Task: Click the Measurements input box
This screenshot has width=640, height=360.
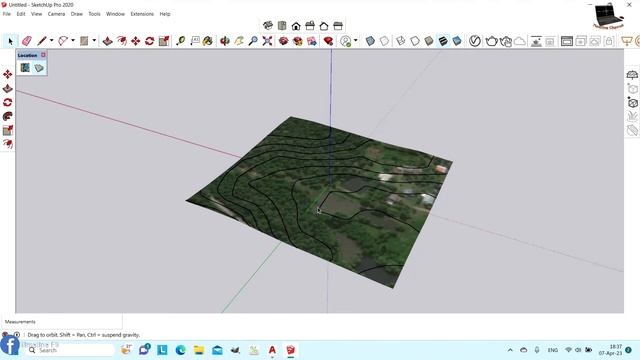Action: click(62, 322)
